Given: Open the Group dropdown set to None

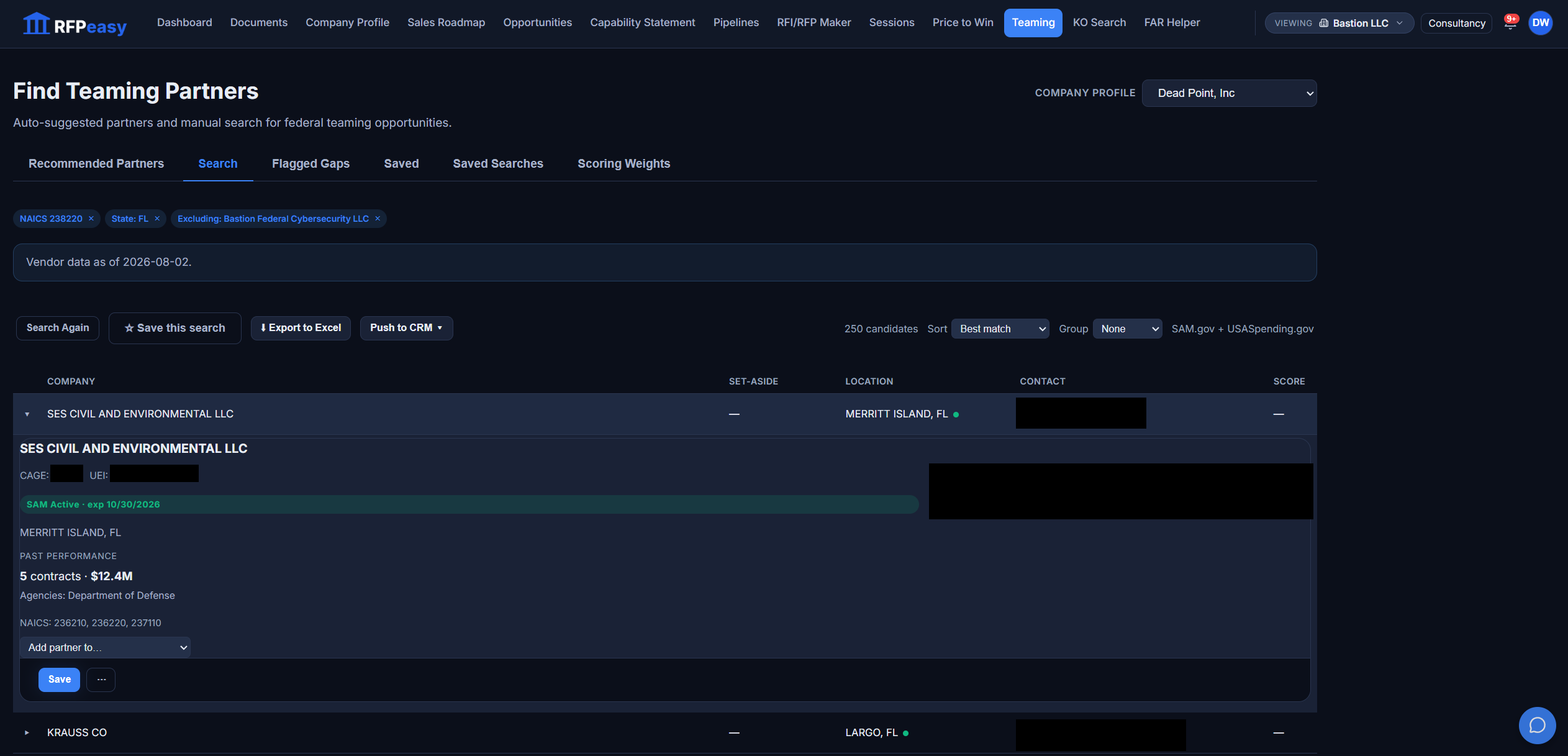Looking at the screenshot, I should point(1127,329).
